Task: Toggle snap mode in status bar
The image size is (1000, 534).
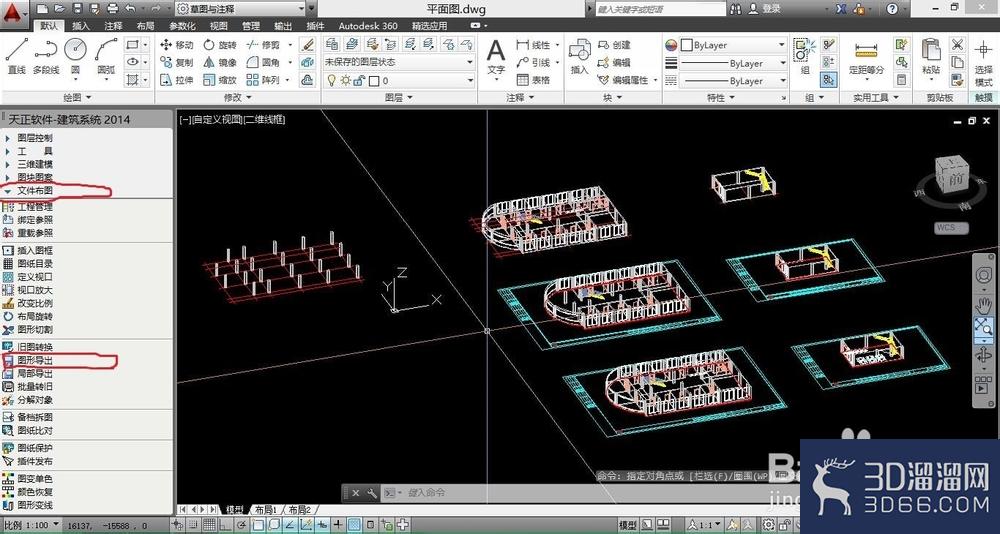Action: coord(193,525)
